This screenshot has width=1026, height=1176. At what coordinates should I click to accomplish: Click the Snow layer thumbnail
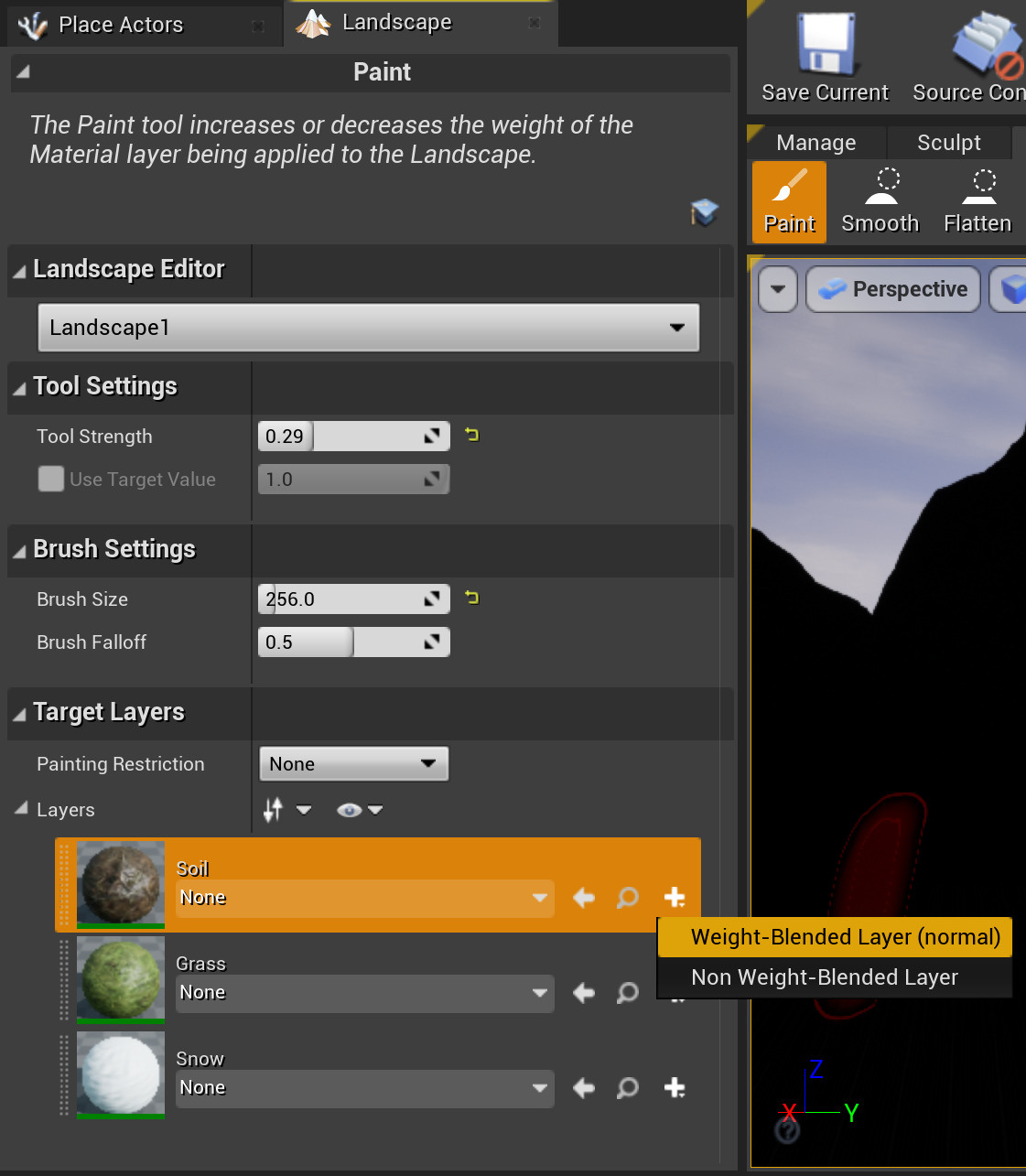point(120,1074)
